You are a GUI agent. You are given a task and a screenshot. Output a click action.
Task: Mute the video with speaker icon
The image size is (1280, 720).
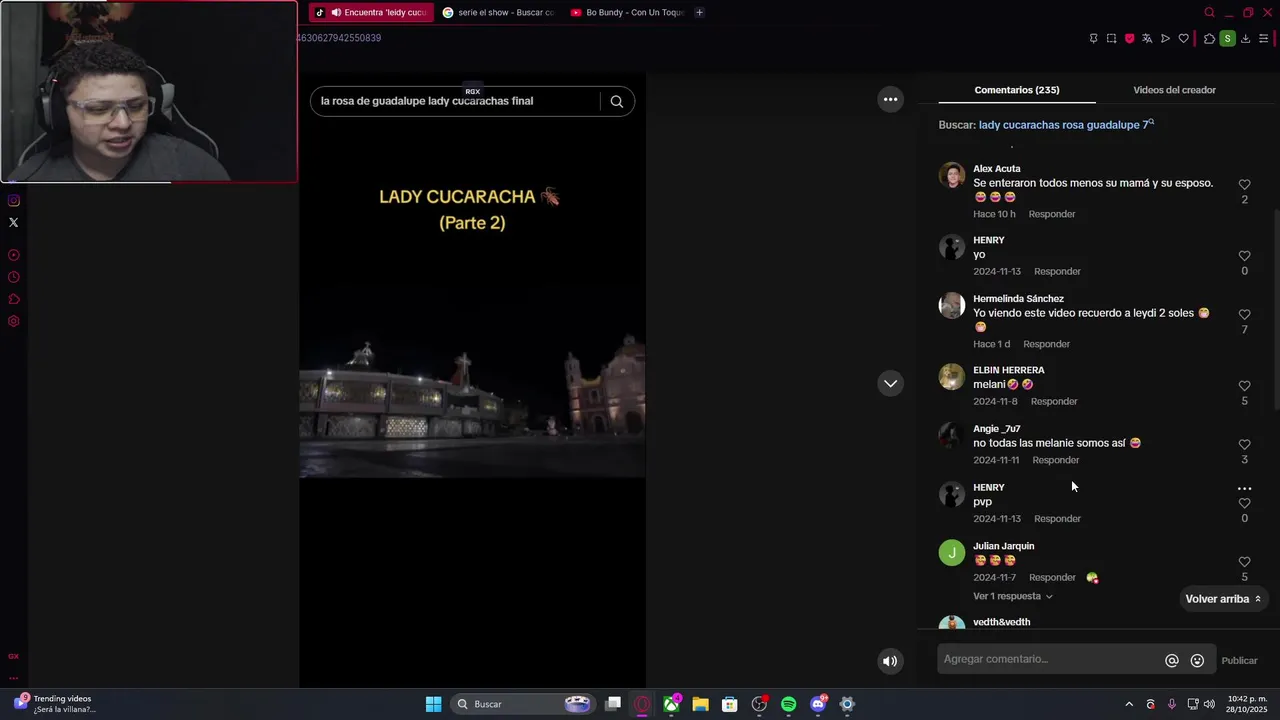890,661
